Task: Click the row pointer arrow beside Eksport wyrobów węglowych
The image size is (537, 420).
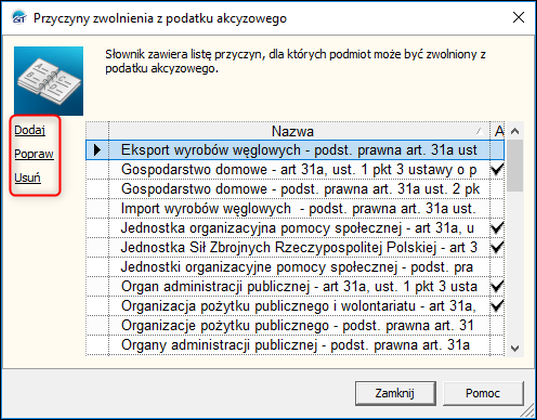Action: (x=97, y=150)
